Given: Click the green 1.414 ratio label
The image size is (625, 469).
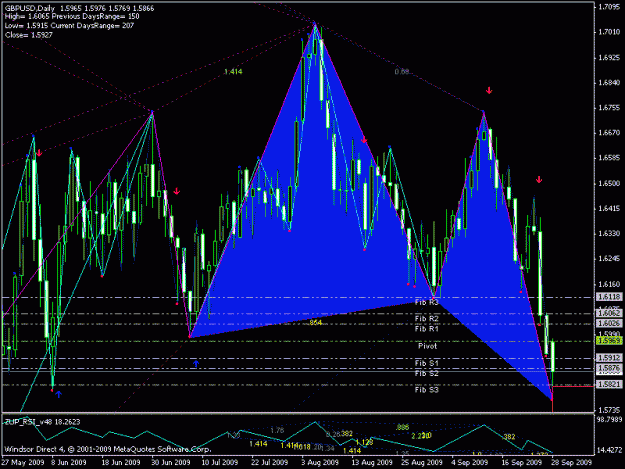Looking at the screenshot, I should (233, 72).
